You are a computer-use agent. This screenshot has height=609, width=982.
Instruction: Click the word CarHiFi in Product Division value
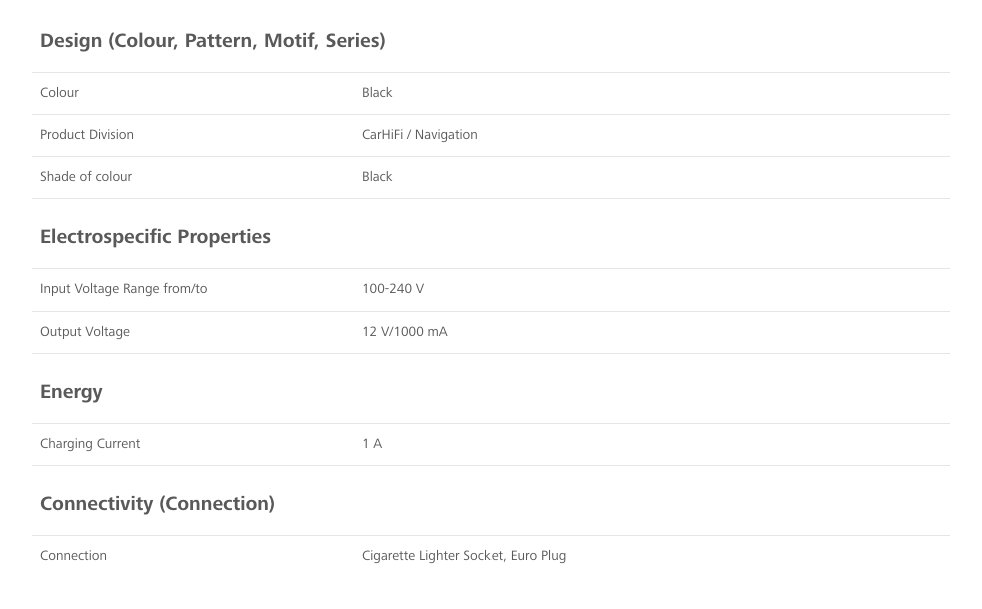381,135
